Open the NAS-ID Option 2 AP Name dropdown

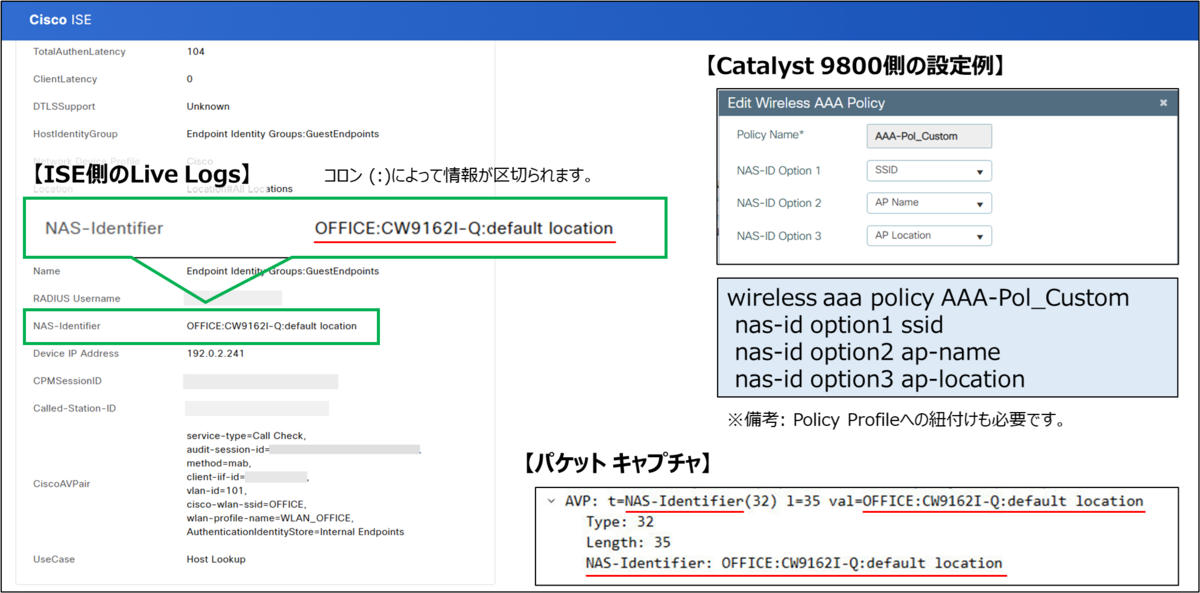click(929, 203)
